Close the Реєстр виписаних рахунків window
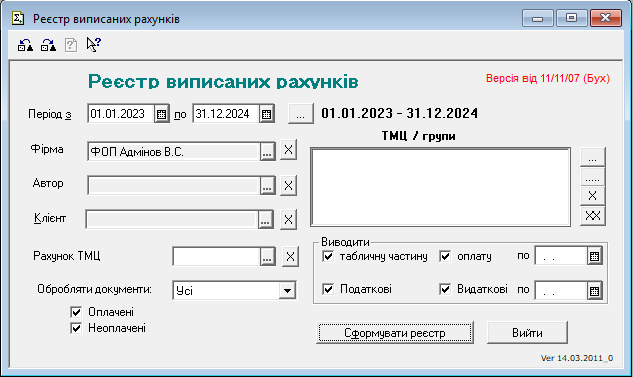 pyautogui.click(x=606, y=18)
